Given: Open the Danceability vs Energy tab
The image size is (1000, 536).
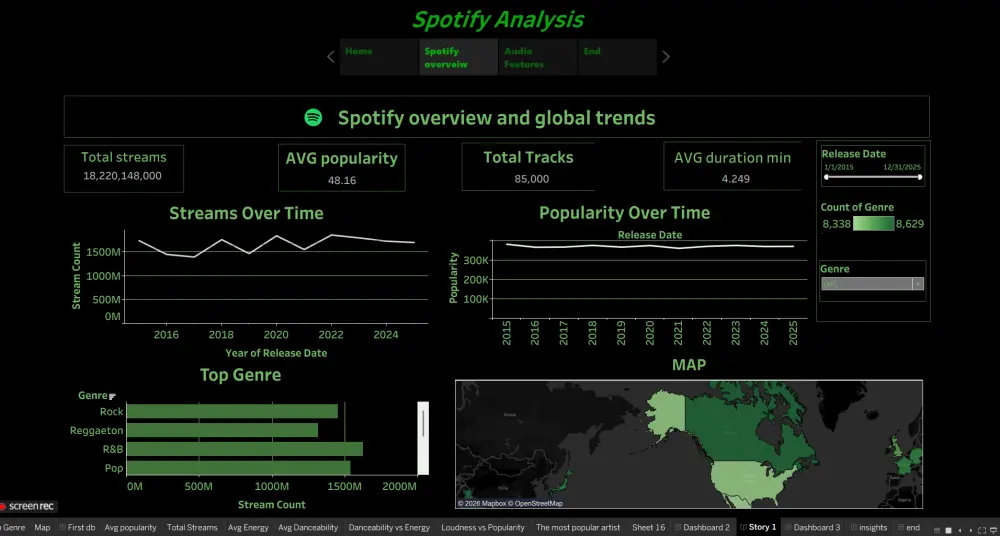Looking at the screenshot, I should [x=389, y=528].
